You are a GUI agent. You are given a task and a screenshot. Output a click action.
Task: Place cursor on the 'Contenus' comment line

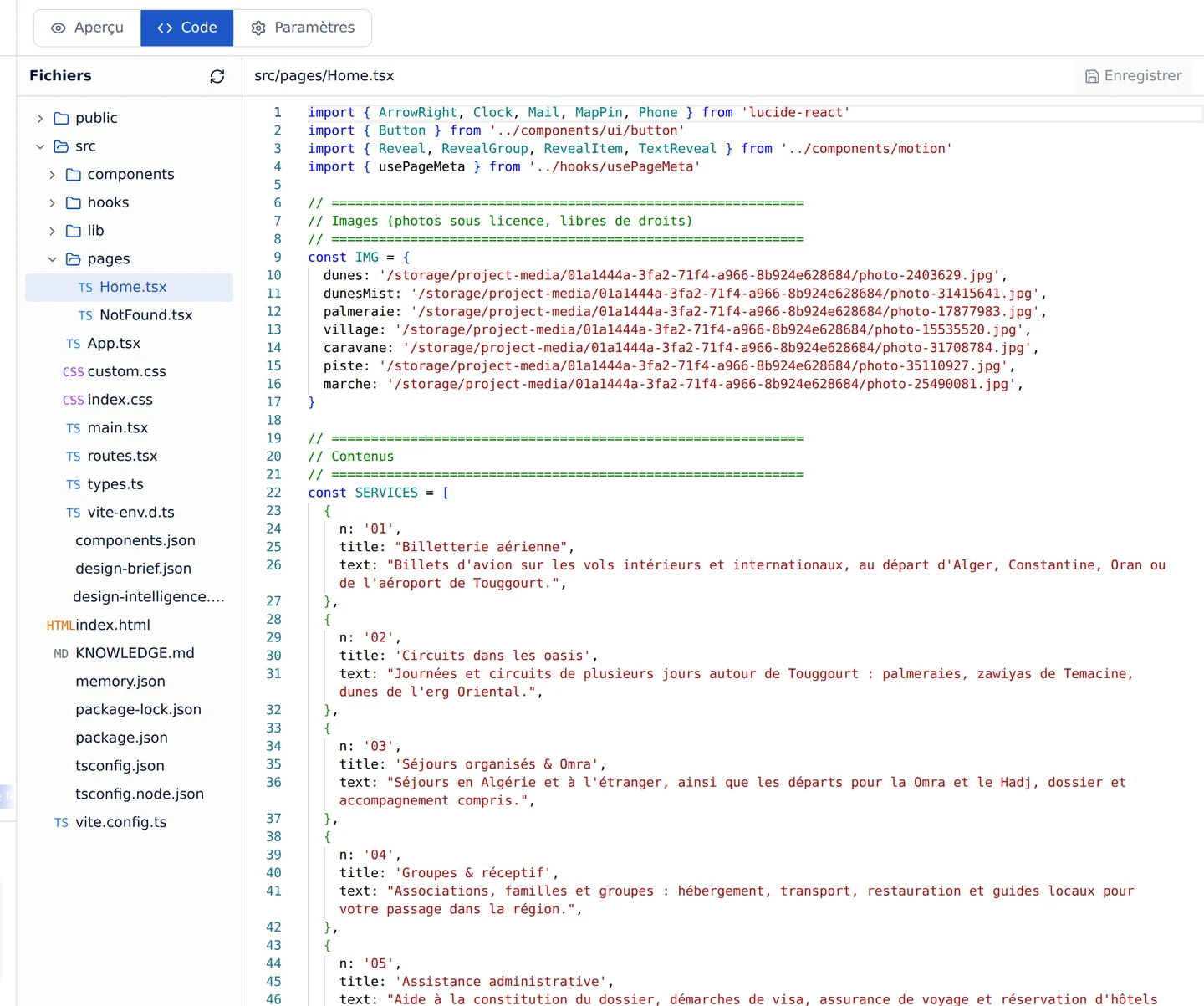point(351,457)
